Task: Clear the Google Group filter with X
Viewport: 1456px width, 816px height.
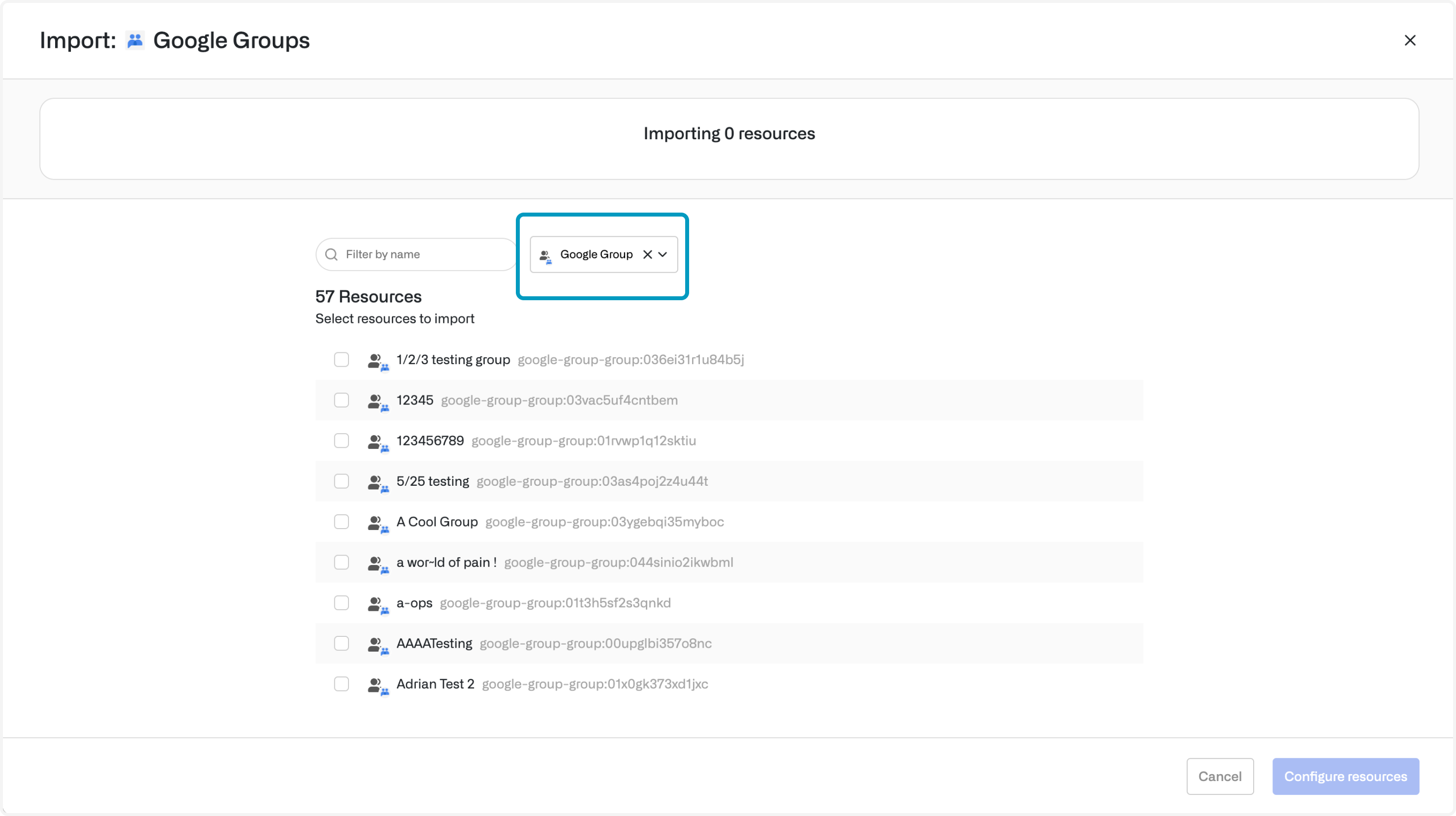Action: coord(647,254)
